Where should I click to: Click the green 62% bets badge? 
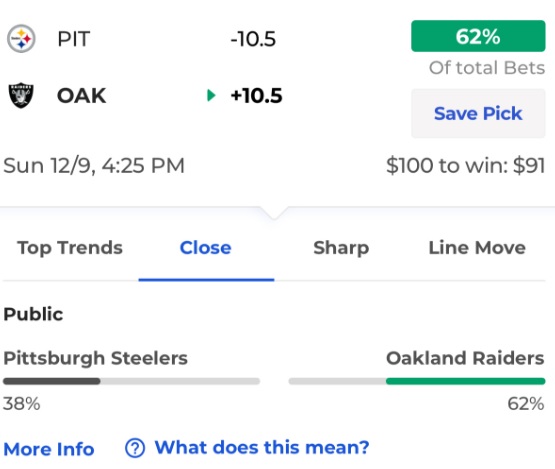point(478,36)
